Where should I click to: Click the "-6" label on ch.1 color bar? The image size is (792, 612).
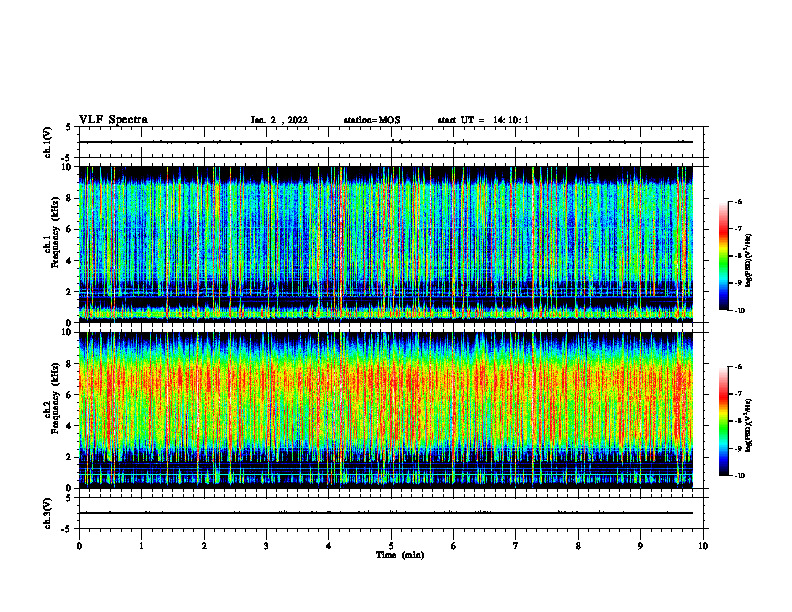(x=738, y=201)
